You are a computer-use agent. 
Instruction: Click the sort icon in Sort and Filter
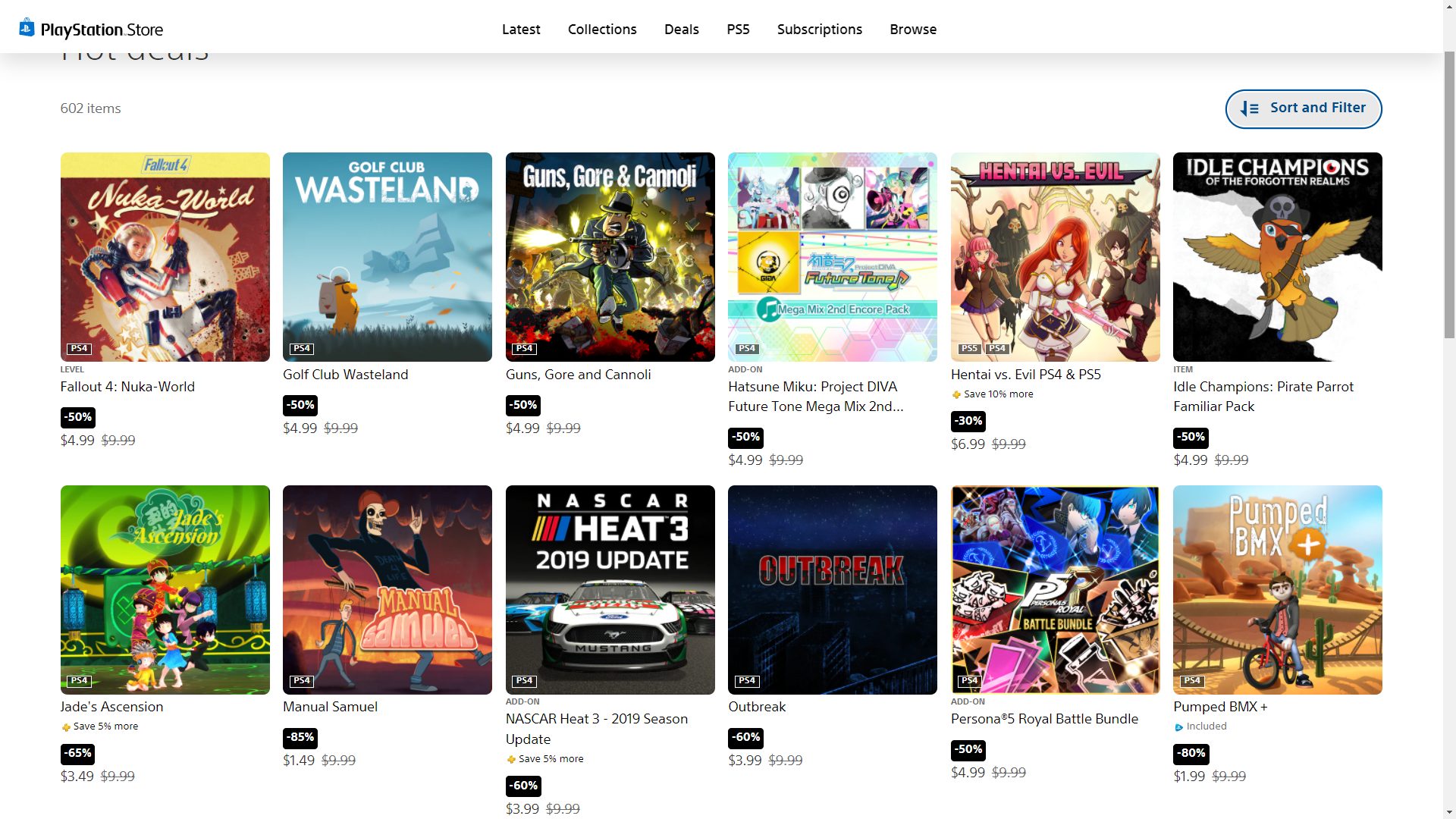(x=1250, y=109)
